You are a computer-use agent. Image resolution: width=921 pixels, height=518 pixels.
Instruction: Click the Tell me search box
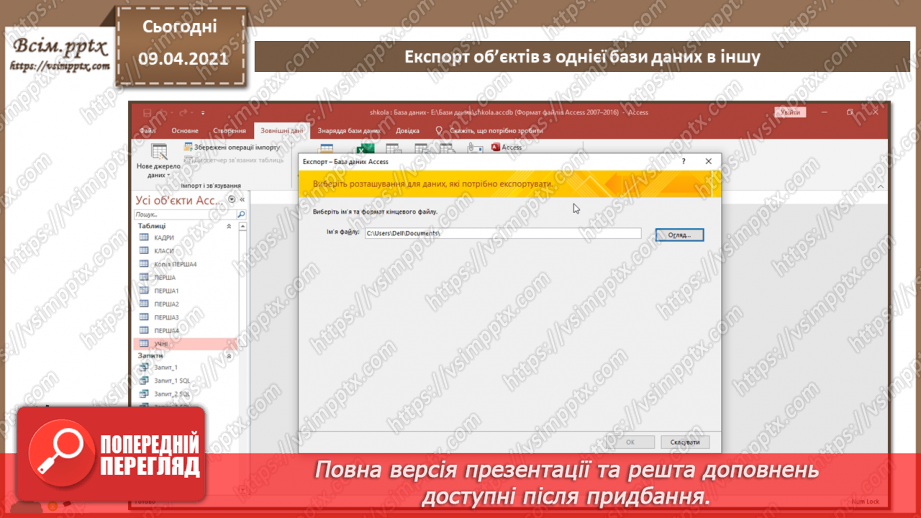tap(490, 130)
